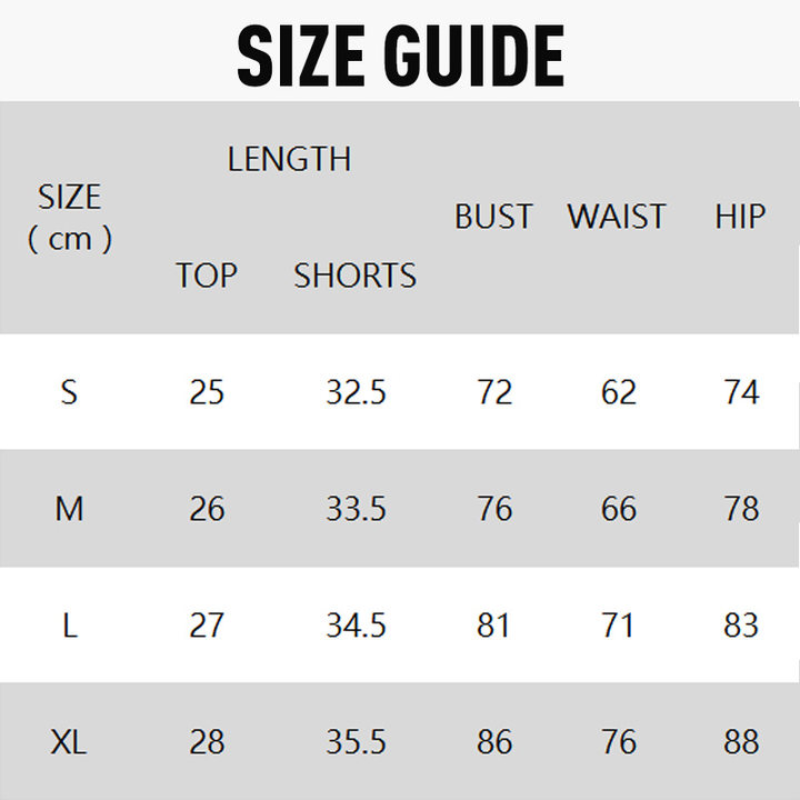
Task: Select the L size row label
Action: coord(68,626)
